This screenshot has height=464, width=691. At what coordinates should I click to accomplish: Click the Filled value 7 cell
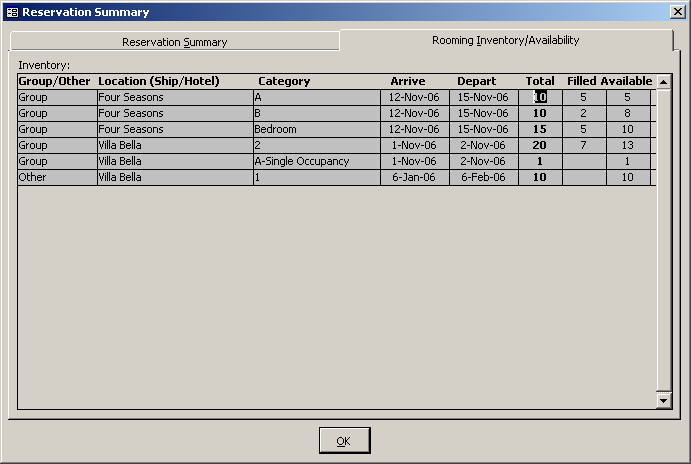tap(583, 146)
